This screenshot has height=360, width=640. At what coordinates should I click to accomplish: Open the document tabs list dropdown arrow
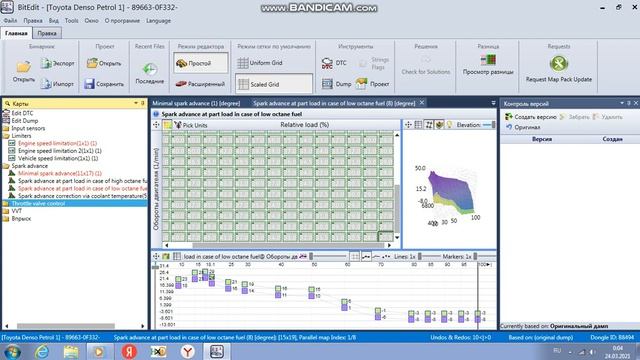[x=493, y=103]
